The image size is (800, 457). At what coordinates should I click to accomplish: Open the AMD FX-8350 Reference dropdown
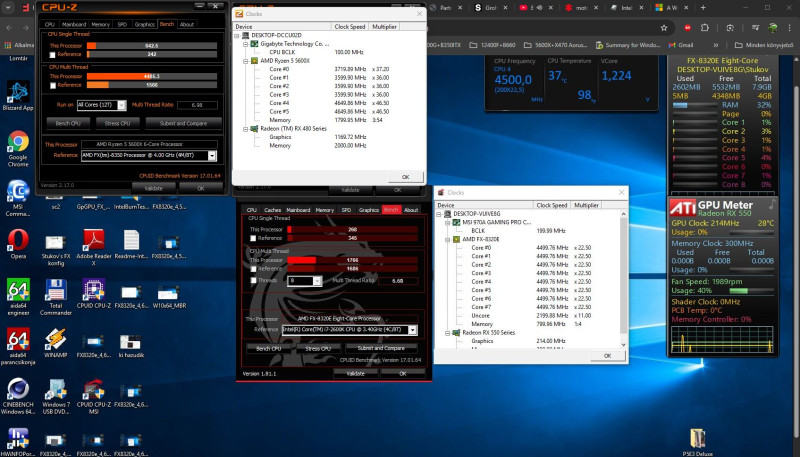(x=212, y=156)
